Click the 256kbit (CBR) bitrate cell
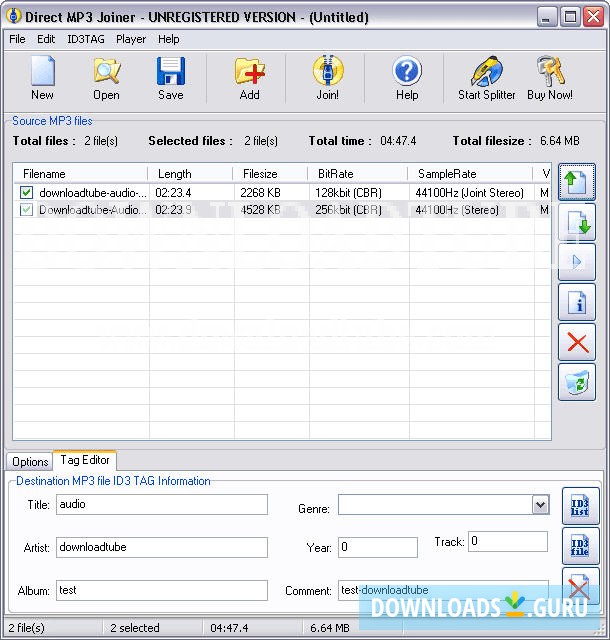This screenshot has height=640, width=610. coord(348,210)
